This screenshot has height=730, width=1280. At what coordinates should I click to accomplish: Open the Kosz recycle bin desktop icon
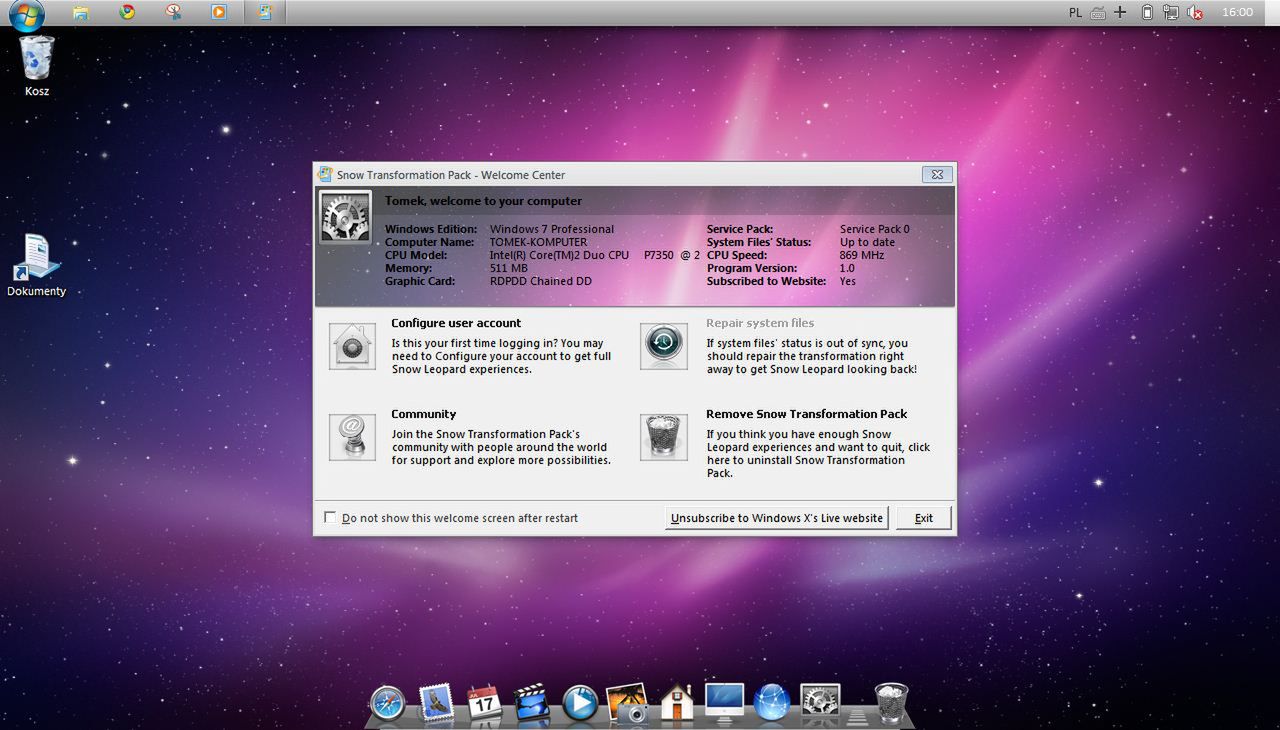tap(37, 66)
